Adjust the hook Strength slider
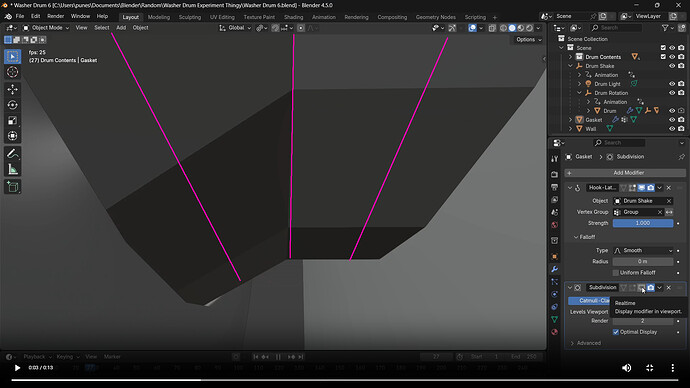690x388 pixels. tap(643, 223)
